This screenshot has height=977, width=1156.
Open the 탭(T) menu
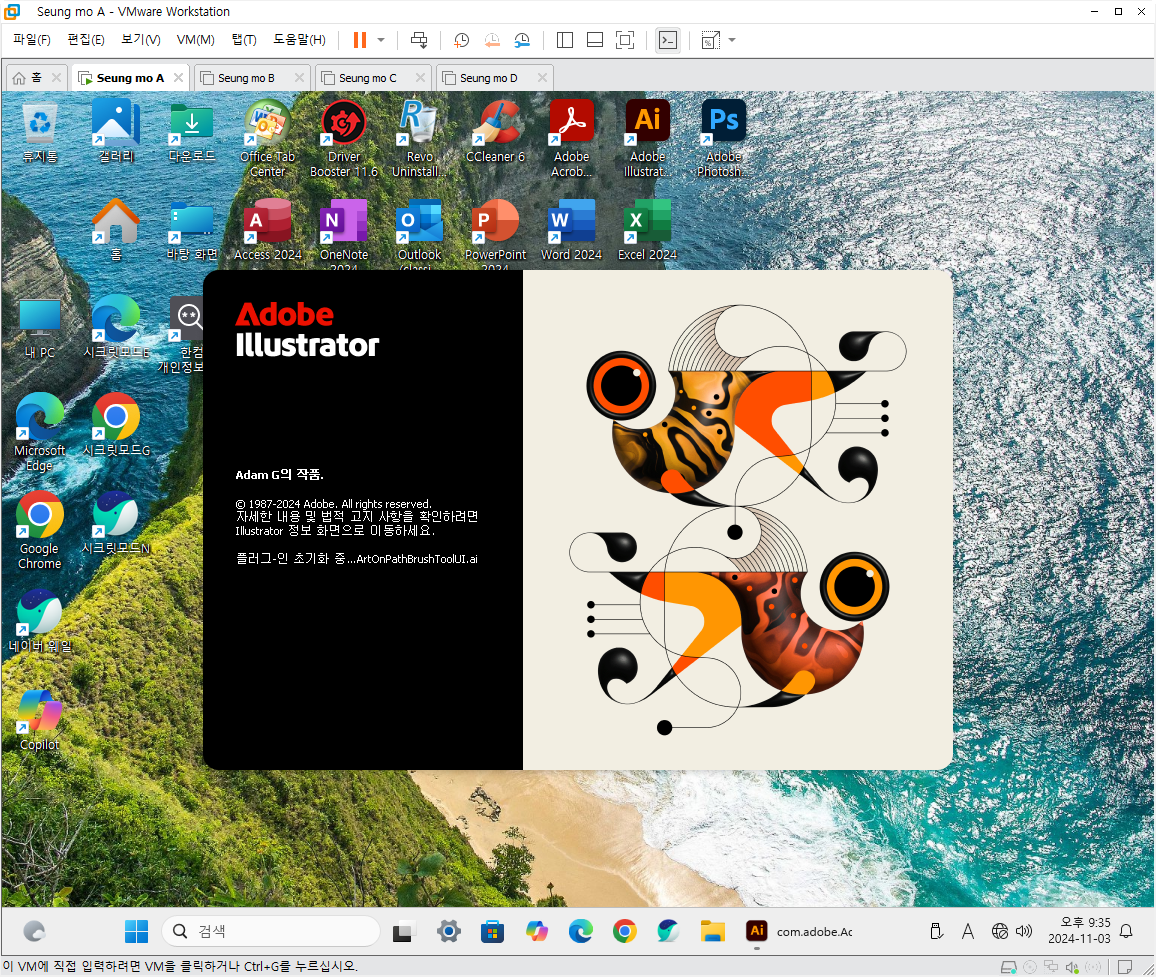[x=244, y=40]
